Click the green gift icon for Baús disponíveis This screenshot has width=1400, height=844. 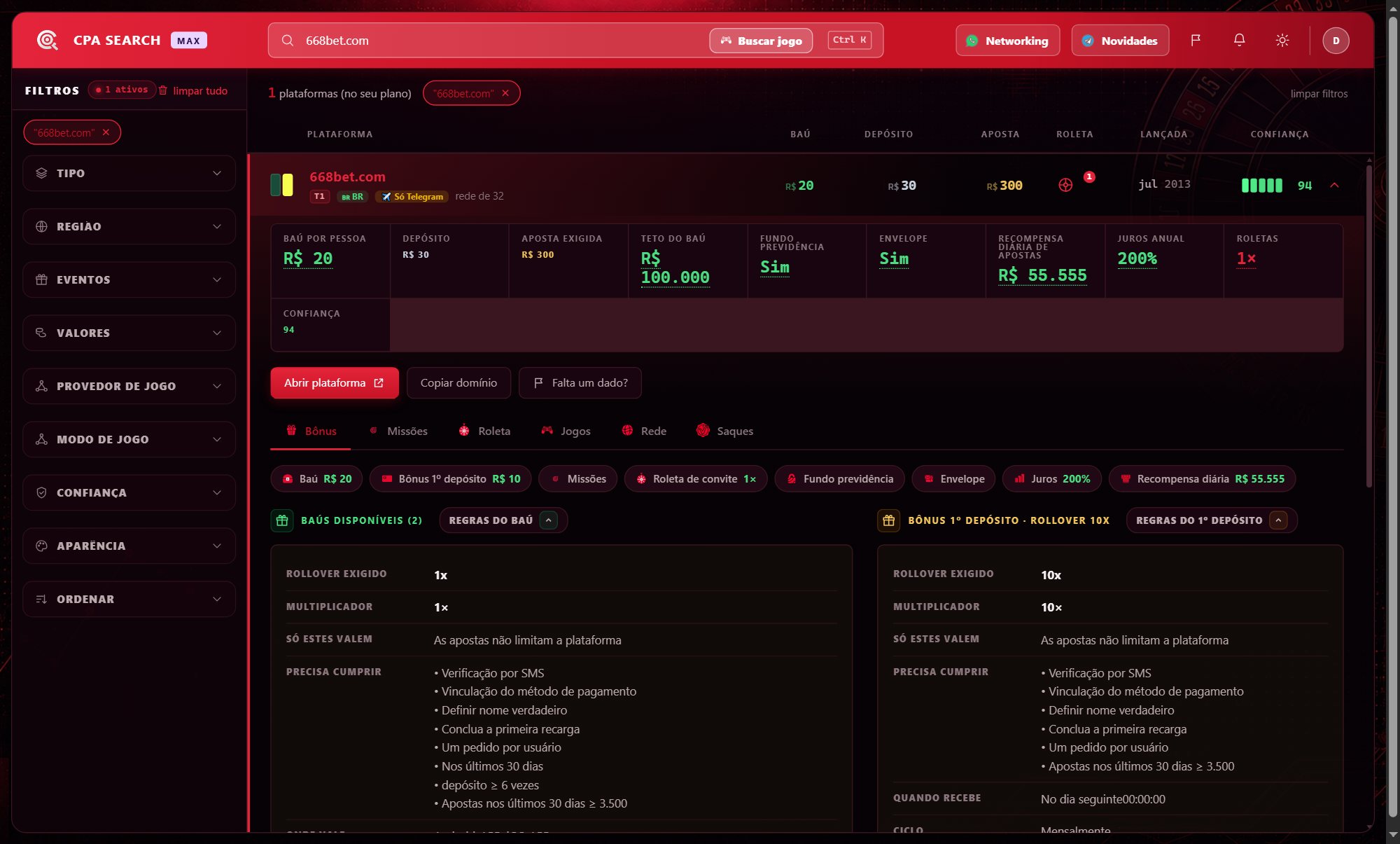pyautogui.click(x=282, y=520)
